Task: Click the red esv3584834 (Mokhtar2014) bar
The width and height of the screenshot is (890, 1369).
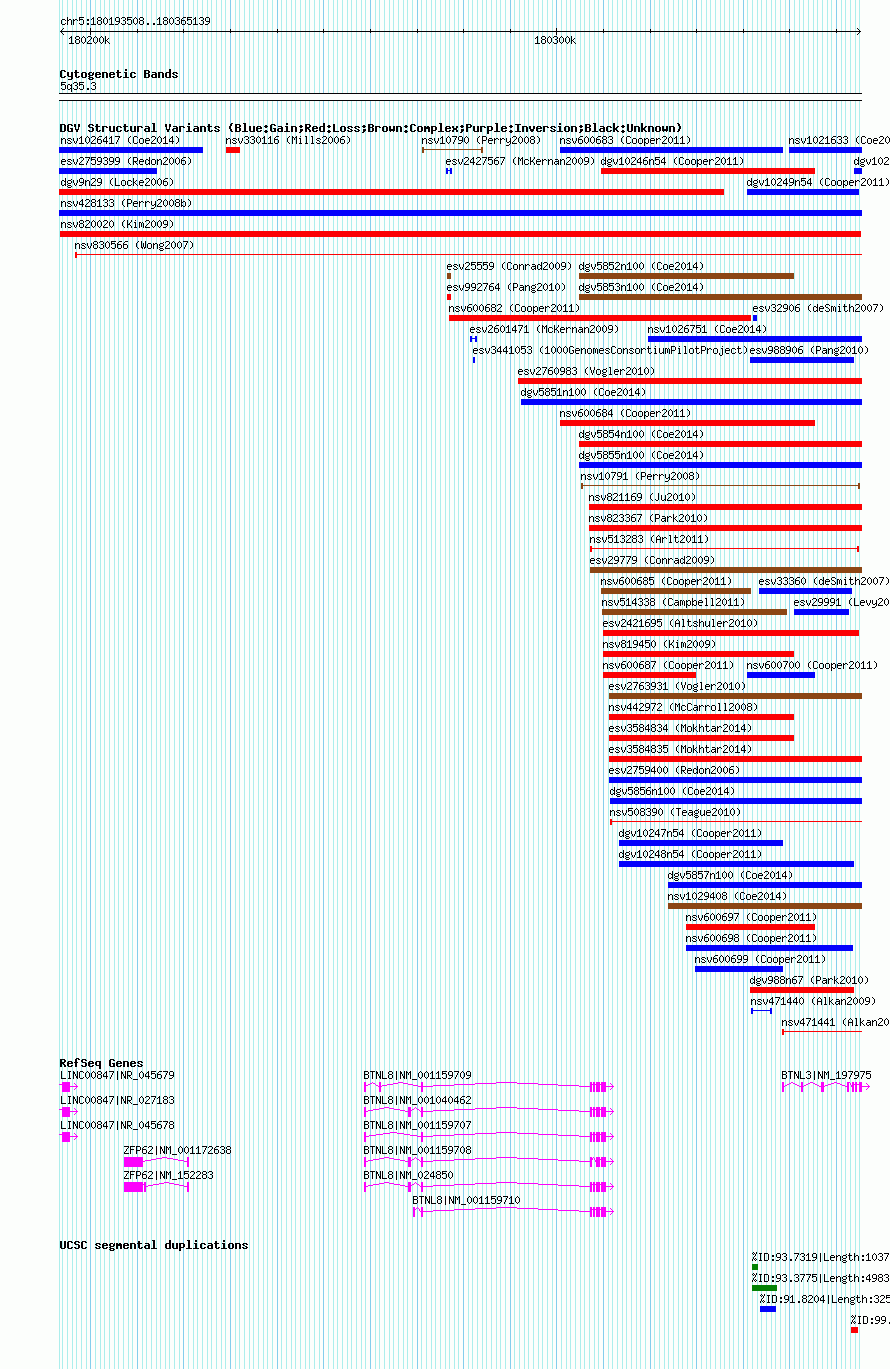Action: tap(701, 738)
